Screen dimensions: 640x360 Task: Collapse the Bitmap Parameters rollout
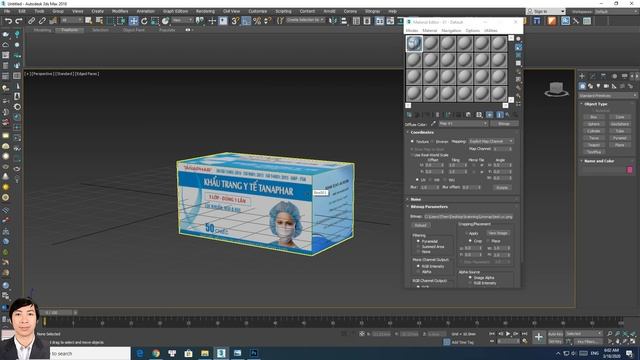[429, 207]
